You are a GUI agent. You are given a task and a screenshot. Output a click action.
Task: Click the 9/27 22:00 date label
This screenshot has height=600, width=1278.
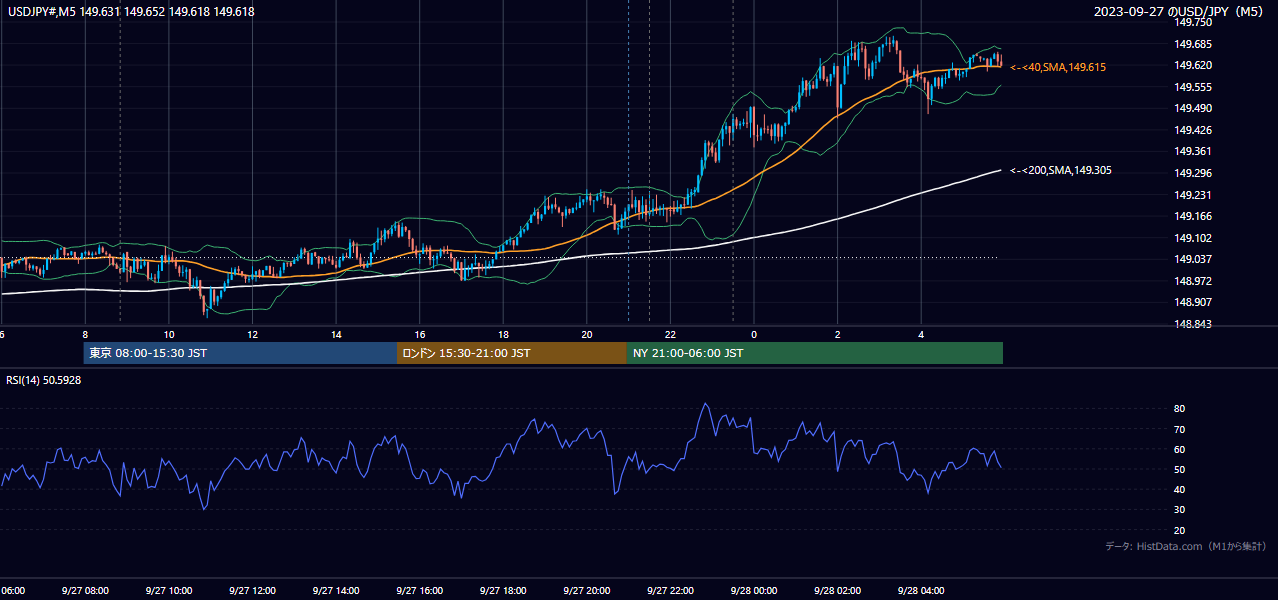click(670, 590)
